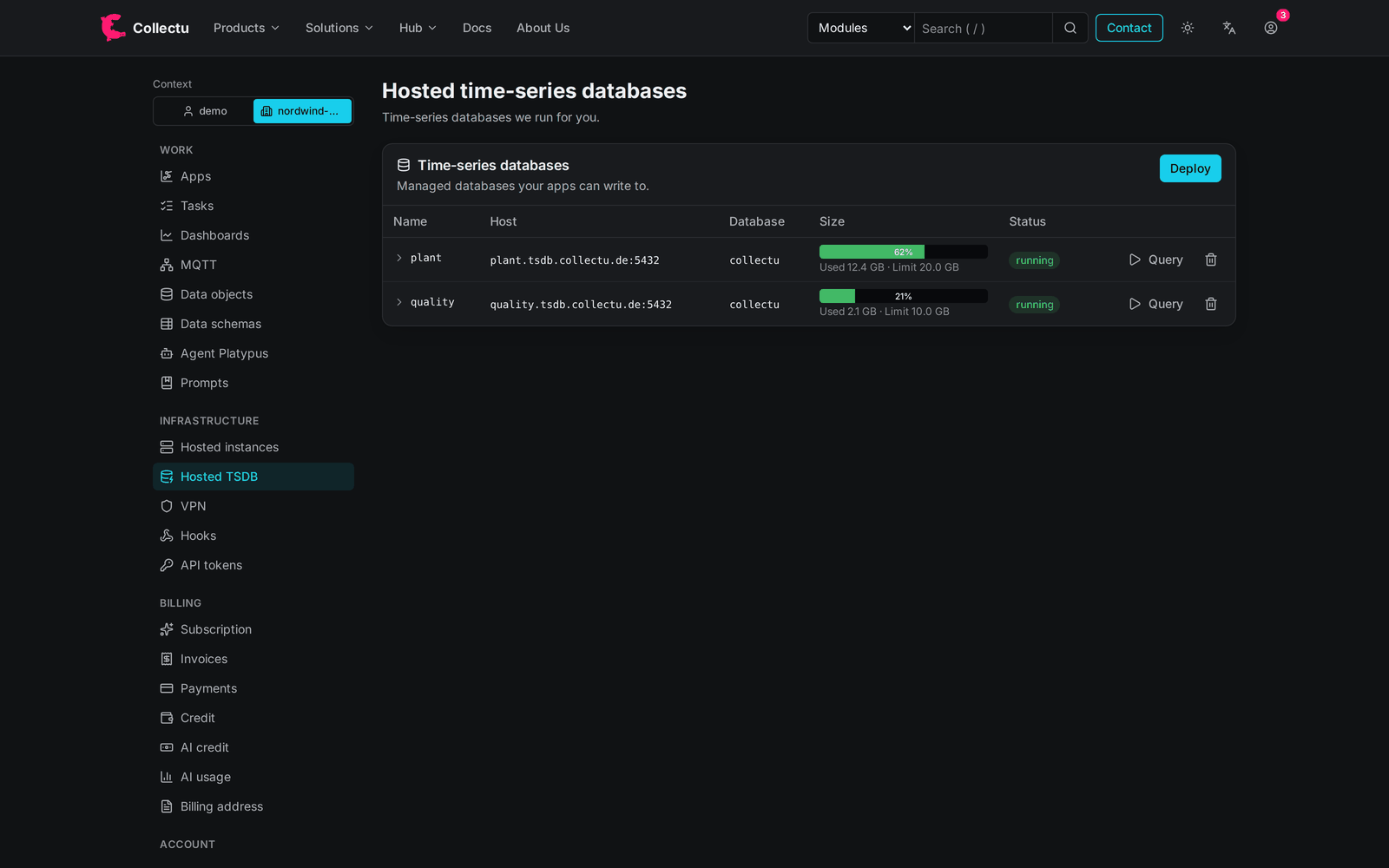Open the language translation icon
Image resolution: width=1389 pixels, height=868 pixels.
[x=1229, y=28]
